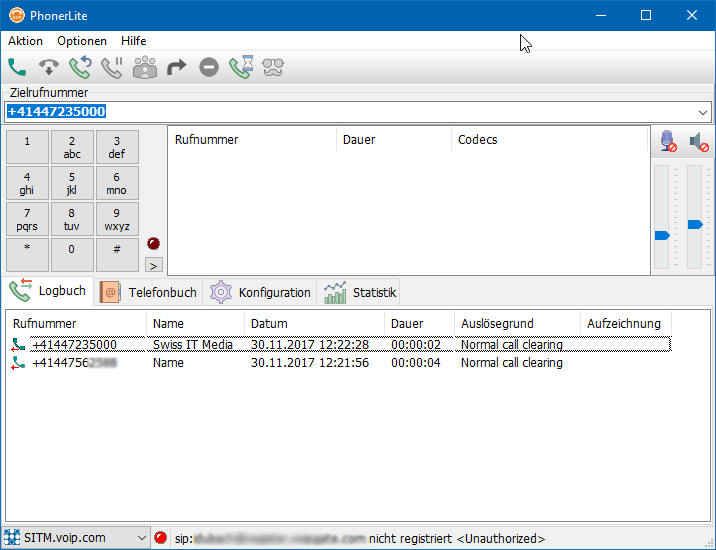Viewport: 716px width, 550px height.
Task: Click the Konfiguration gear icon
Action: tap(221, 292)
